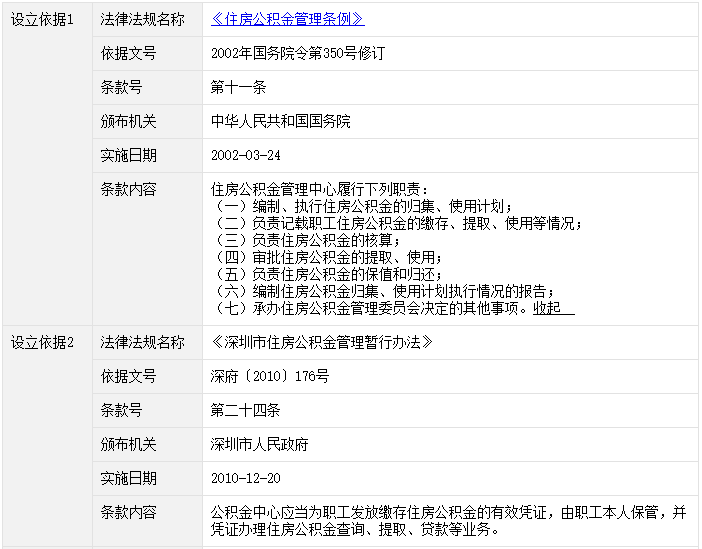Click the 深府〔2010〕176号 document number
This screenshot has width=702, height=549.
click(x=269, y=376)
